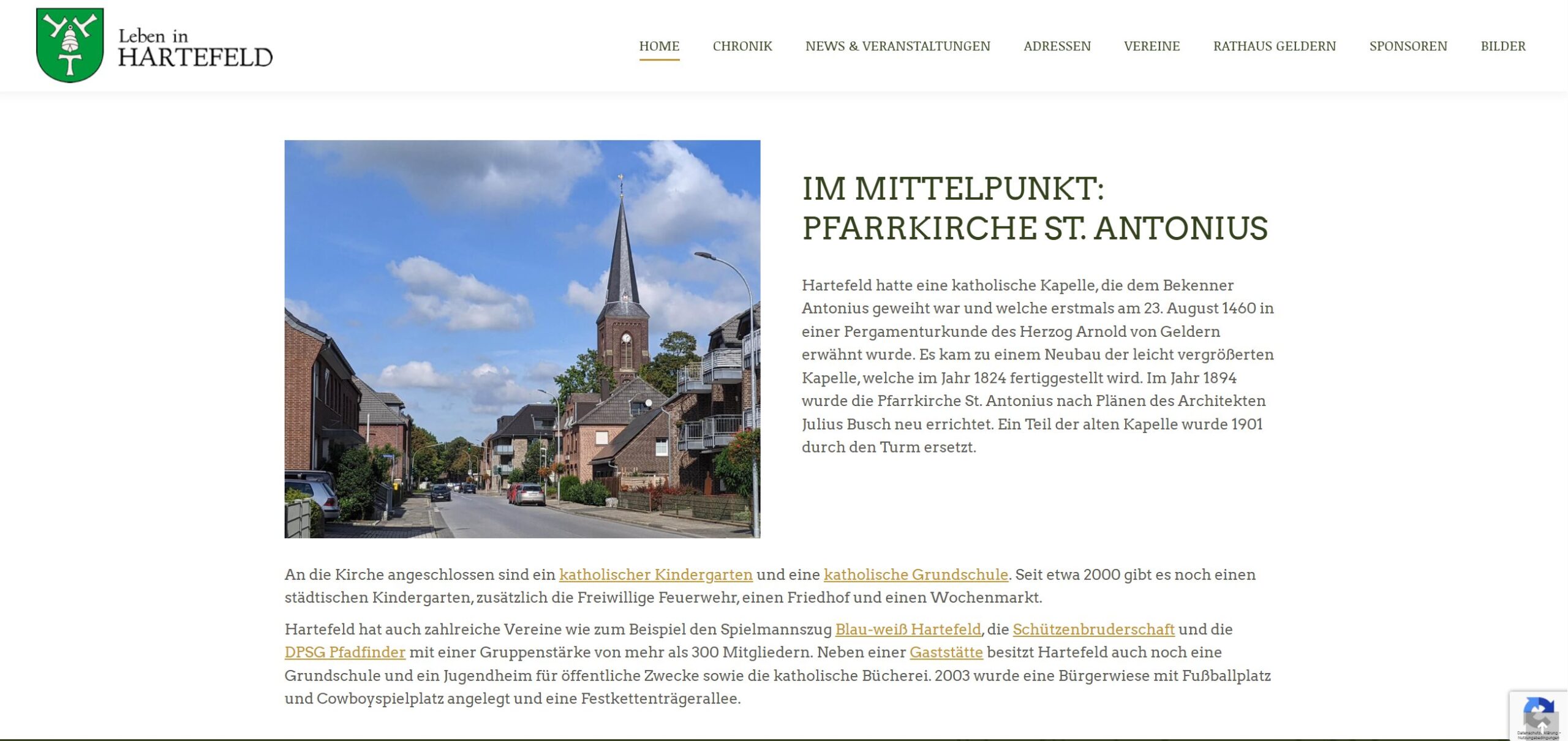Screen dimensions: 1568x741
Task: Click the scroll-to-top arrow button
Action: [x=1542, y=725]
